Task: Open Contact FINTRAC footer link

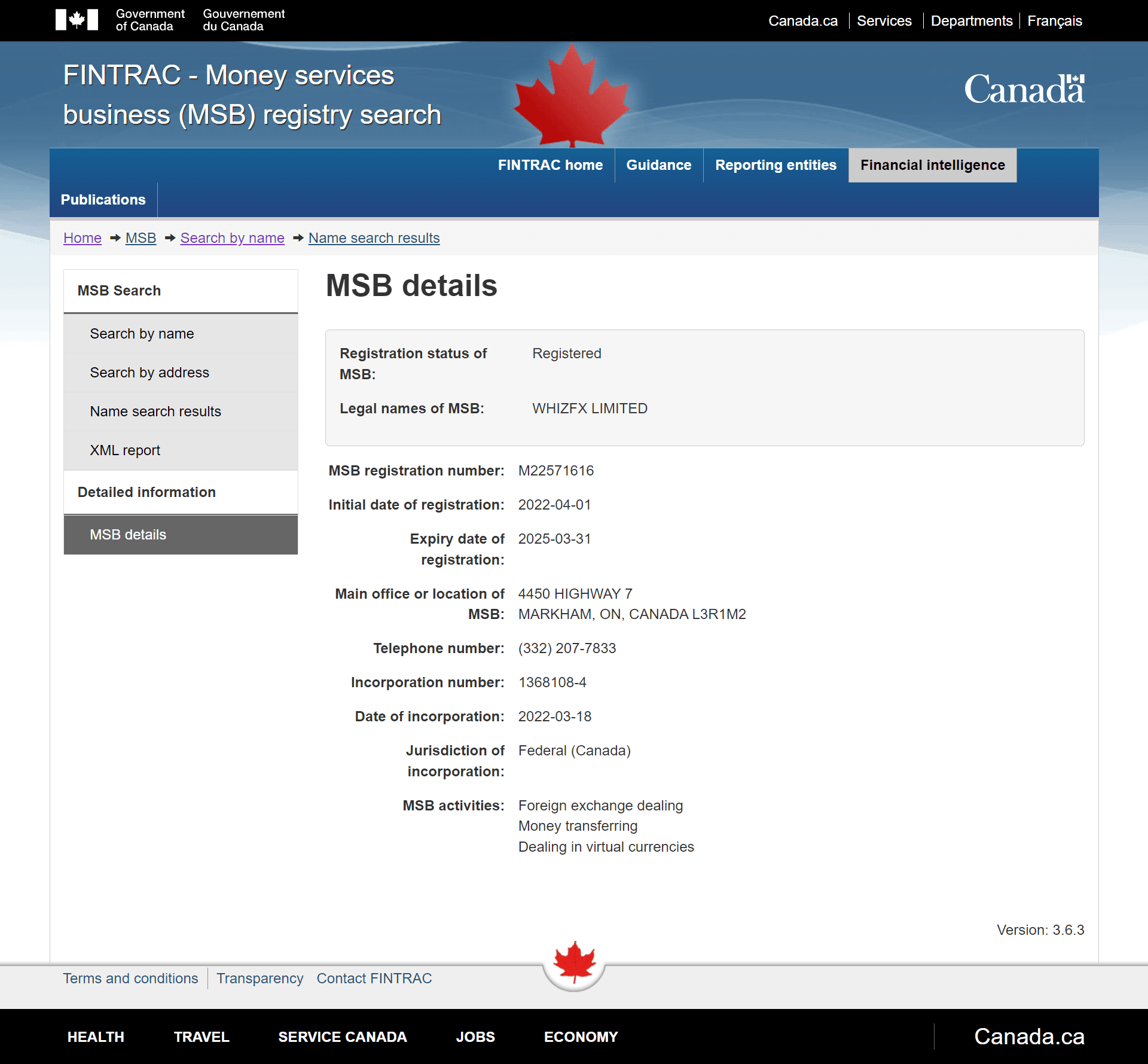Action: (x=374, y=978)
